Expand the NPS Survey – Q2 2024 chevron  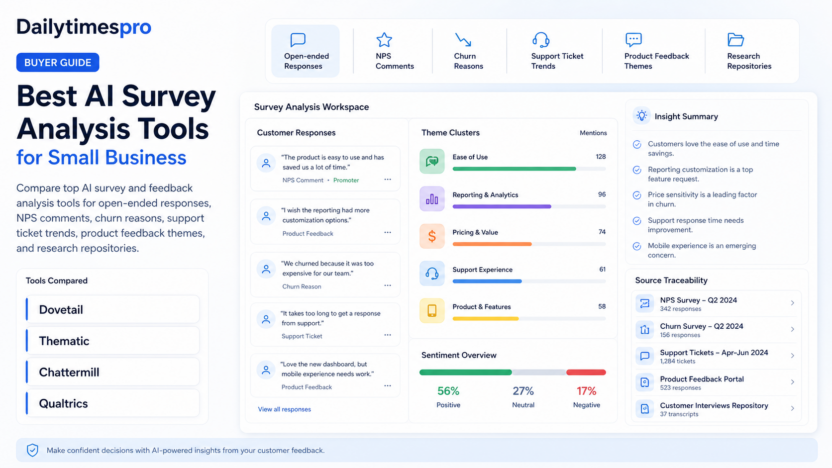coord(792,304)
